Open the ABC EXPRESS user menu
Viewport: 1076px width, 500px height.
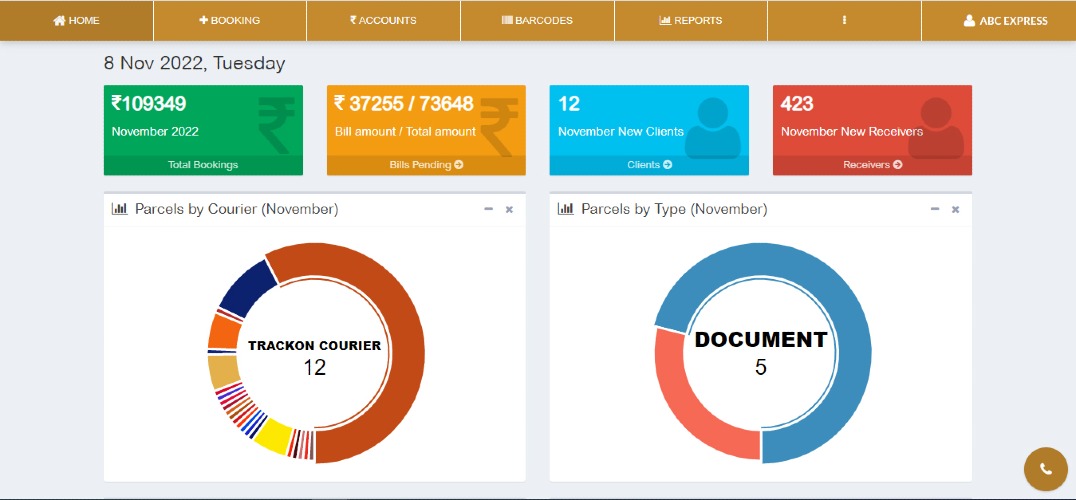[1005, 21]
